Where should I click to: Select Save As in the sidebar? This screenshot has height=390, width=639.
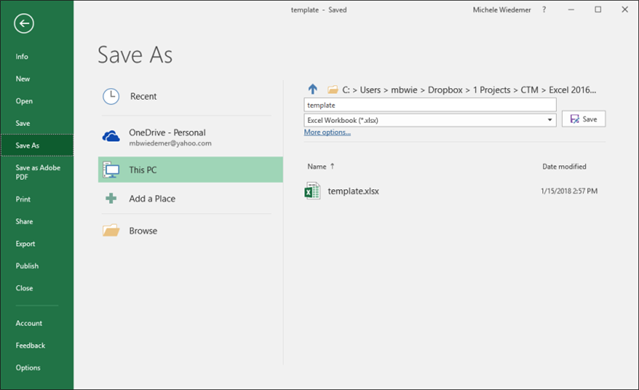(x=37, y=145)
